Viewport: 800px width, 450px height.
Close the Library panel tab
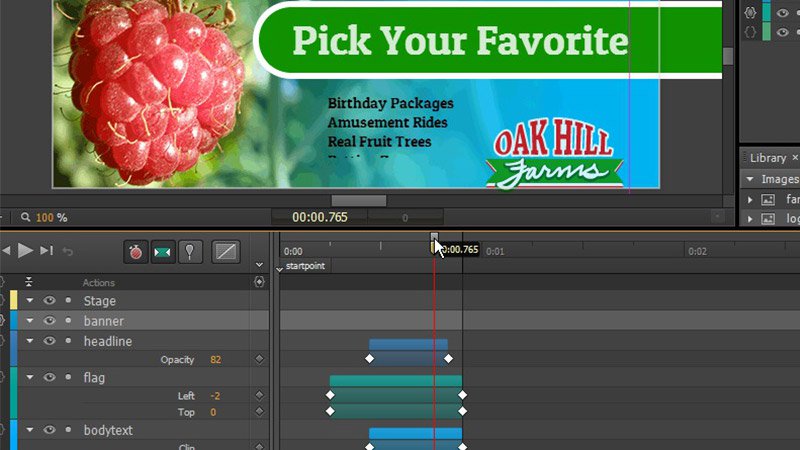coord(795,158)
